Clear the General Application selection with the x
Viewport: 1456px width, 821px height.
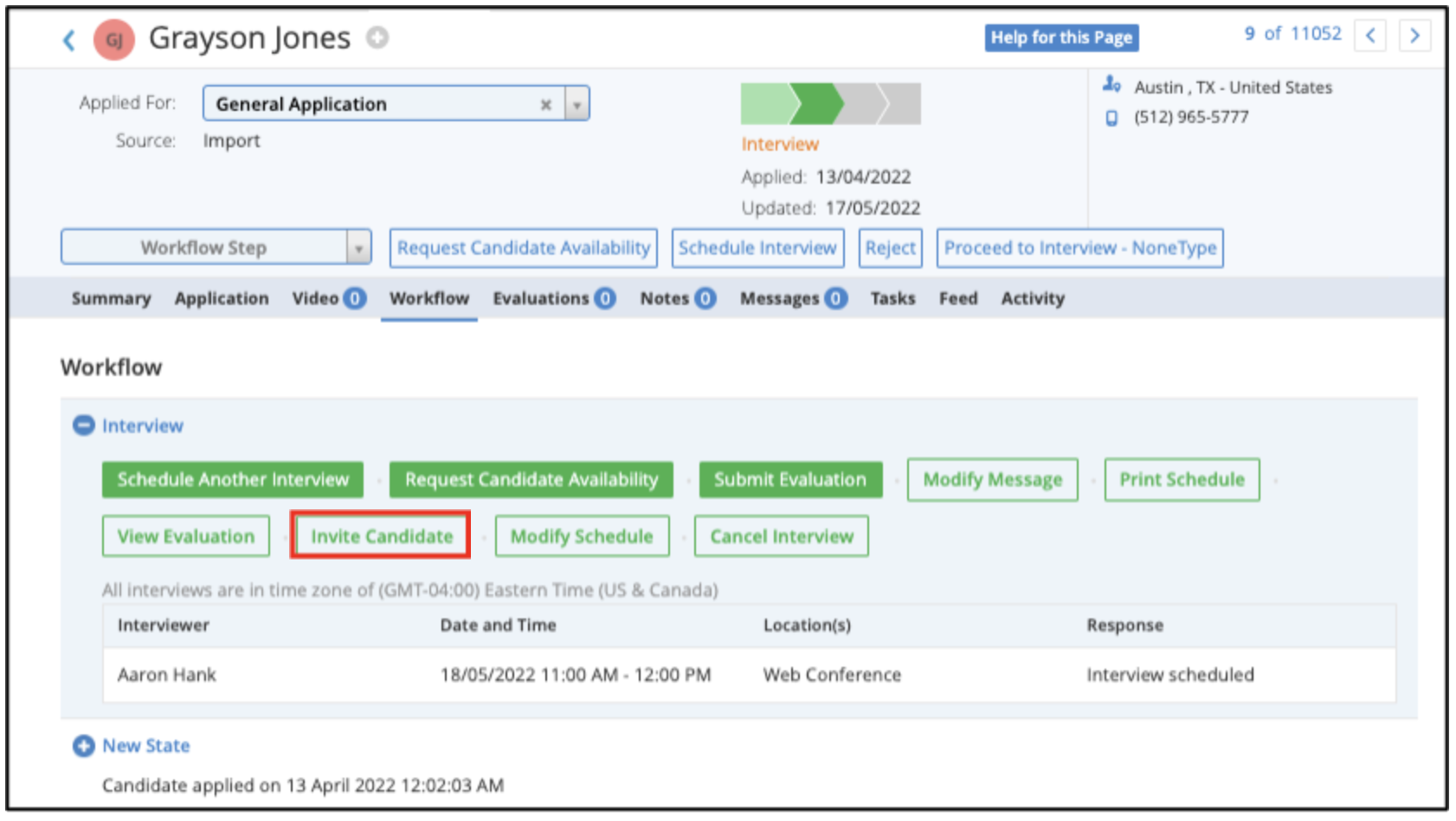[x=546, y=105]
